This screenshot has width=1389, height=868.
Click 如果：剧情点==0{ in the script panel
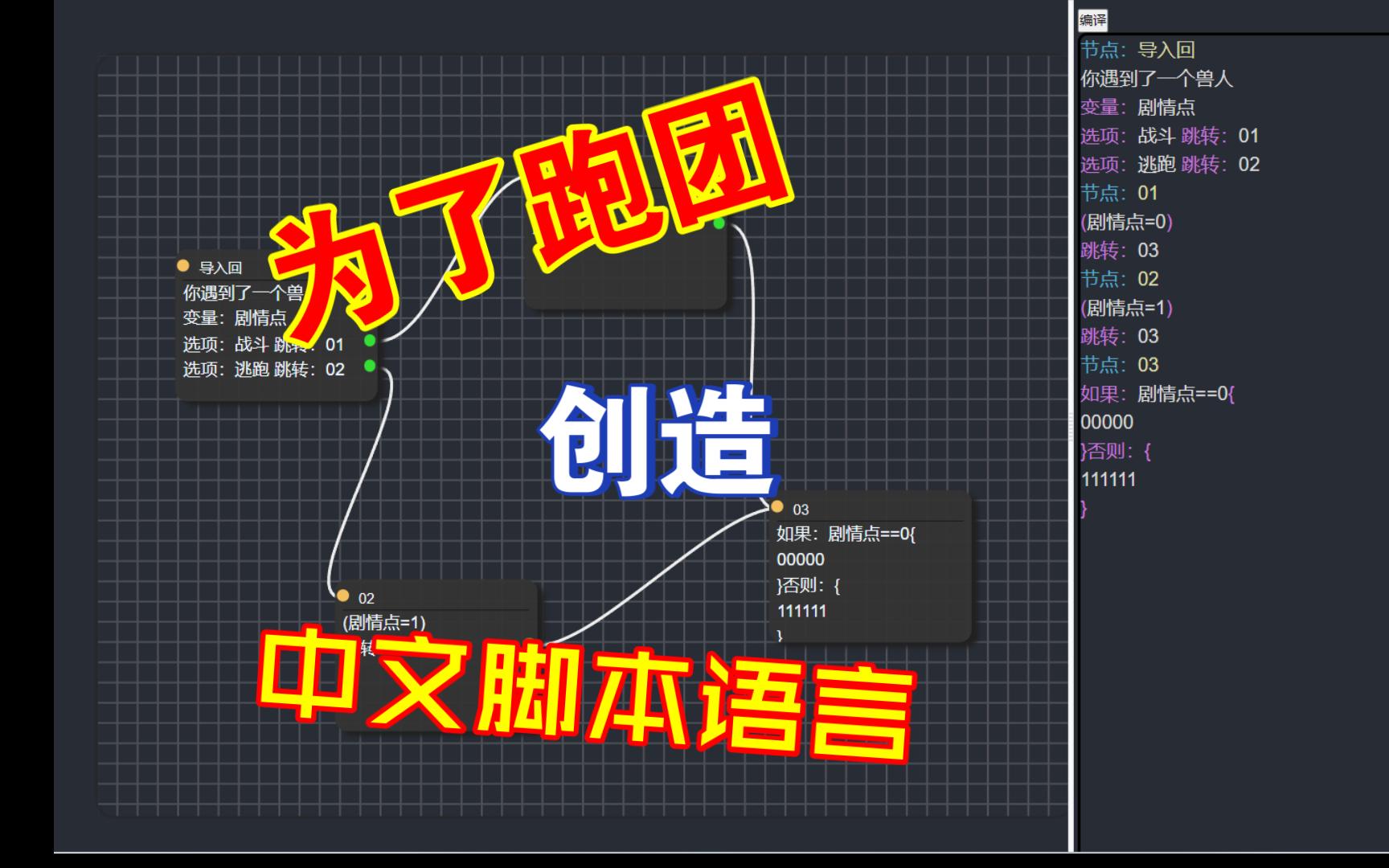(x=1157, y=394)
